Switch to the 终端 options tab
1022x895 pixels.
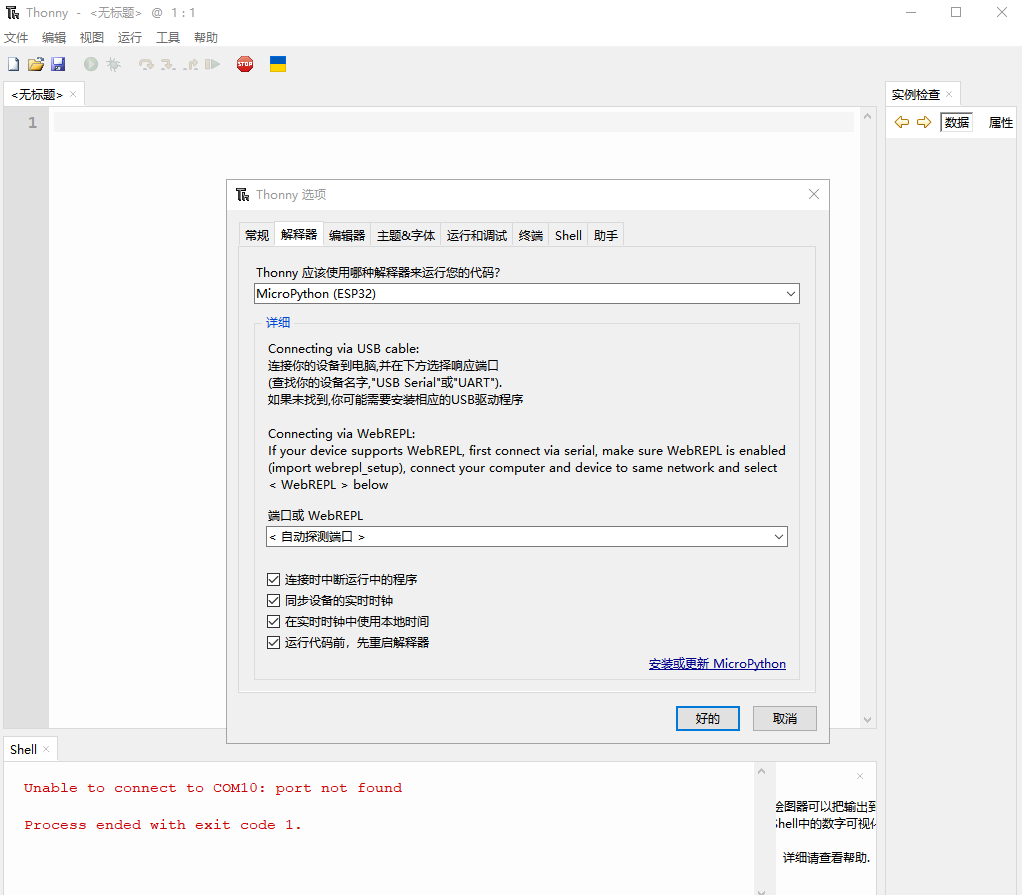tap(531, 235)
